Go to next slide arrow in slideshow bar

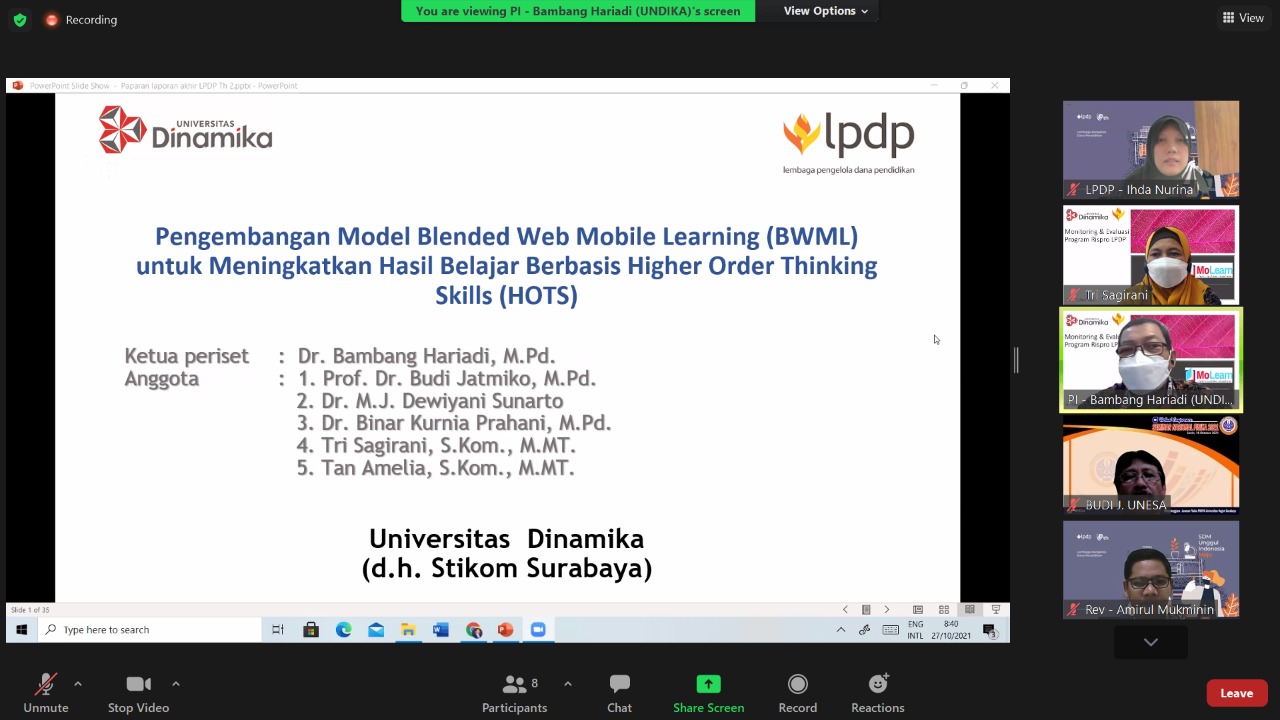point(886,609)
